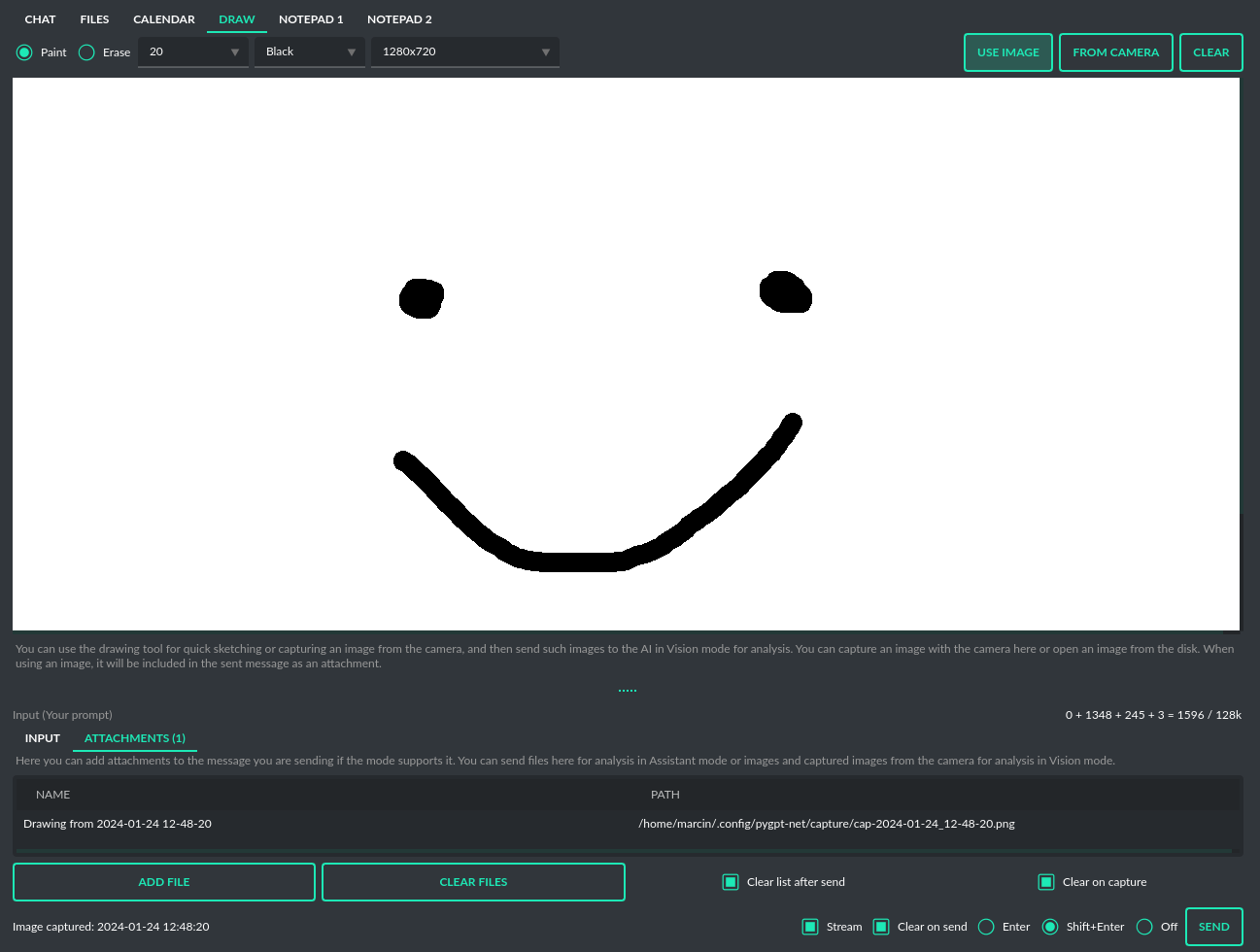
Task: Select the Paint radio button
Action: (24, 52)
